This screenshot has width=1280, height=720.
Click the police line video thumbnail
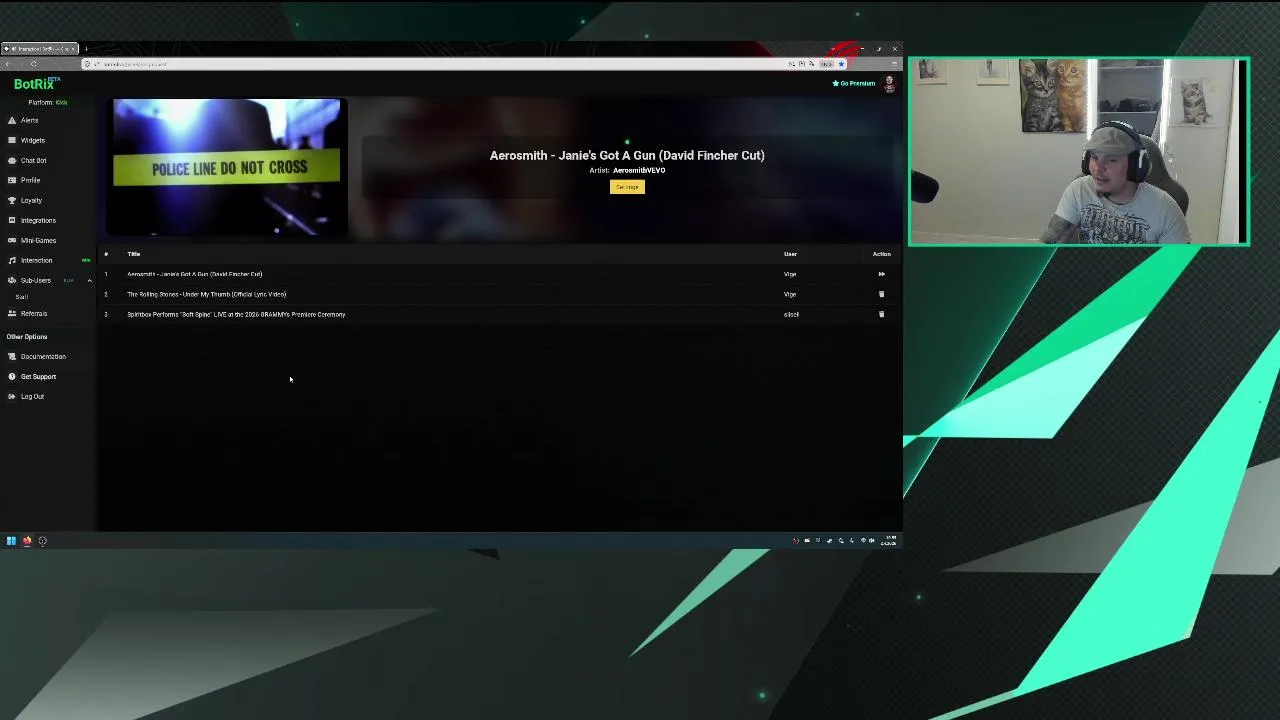[x=227, y=167]
